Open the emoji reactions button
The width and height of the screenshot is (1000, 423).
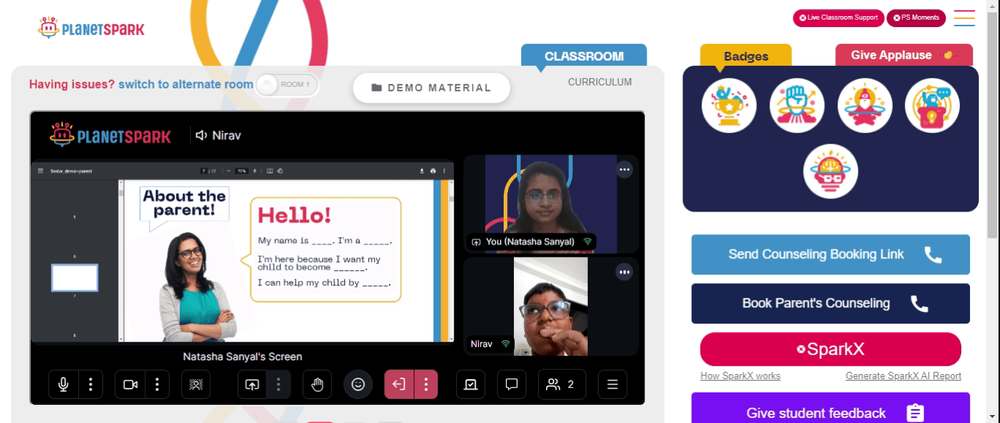click(358, 385)
